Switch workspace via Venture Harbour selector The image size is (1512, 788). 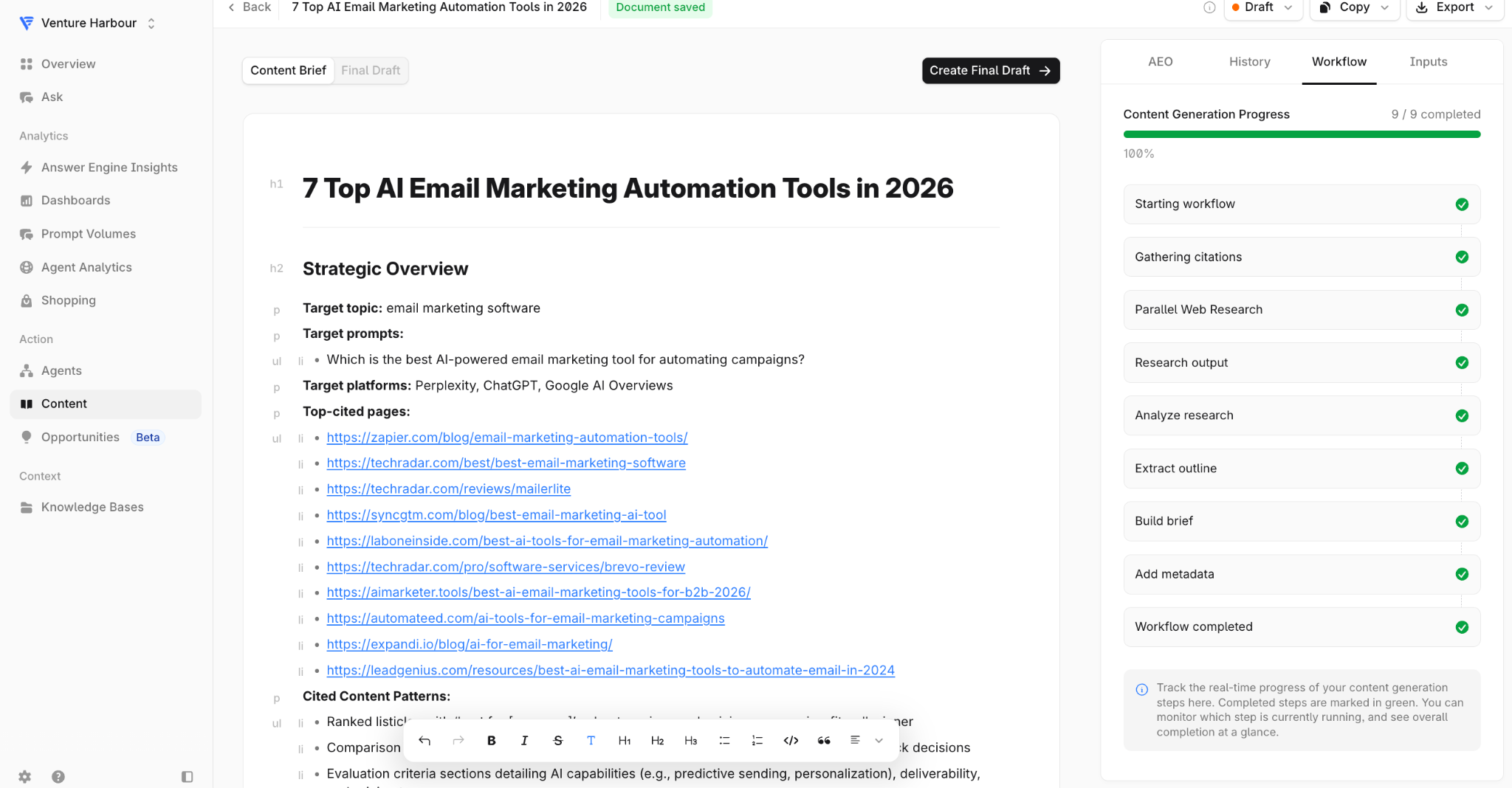pyautogui.click(x=89, y=23)
